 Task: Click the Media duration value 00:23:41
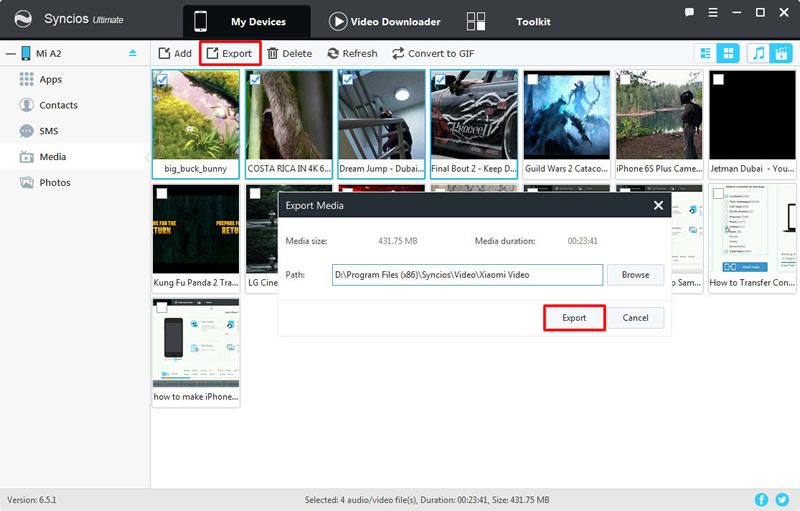point(582,241)
